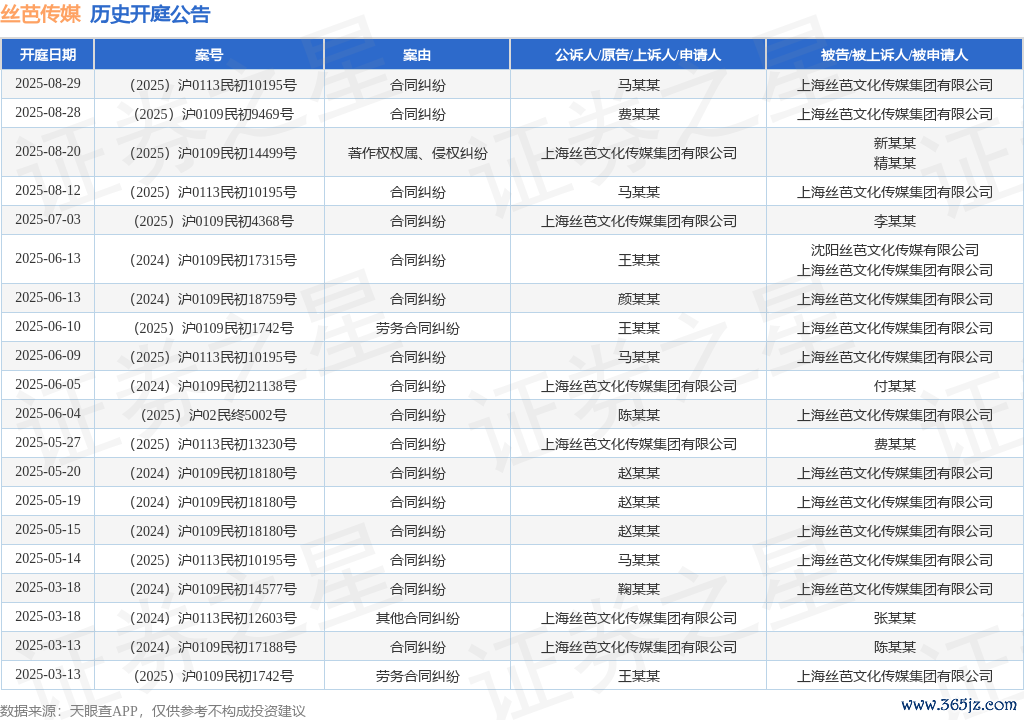Viewport: 1024px width, 720px height.
Task: Click the date cell 2025-07-03
Action: tap(48, 220)
